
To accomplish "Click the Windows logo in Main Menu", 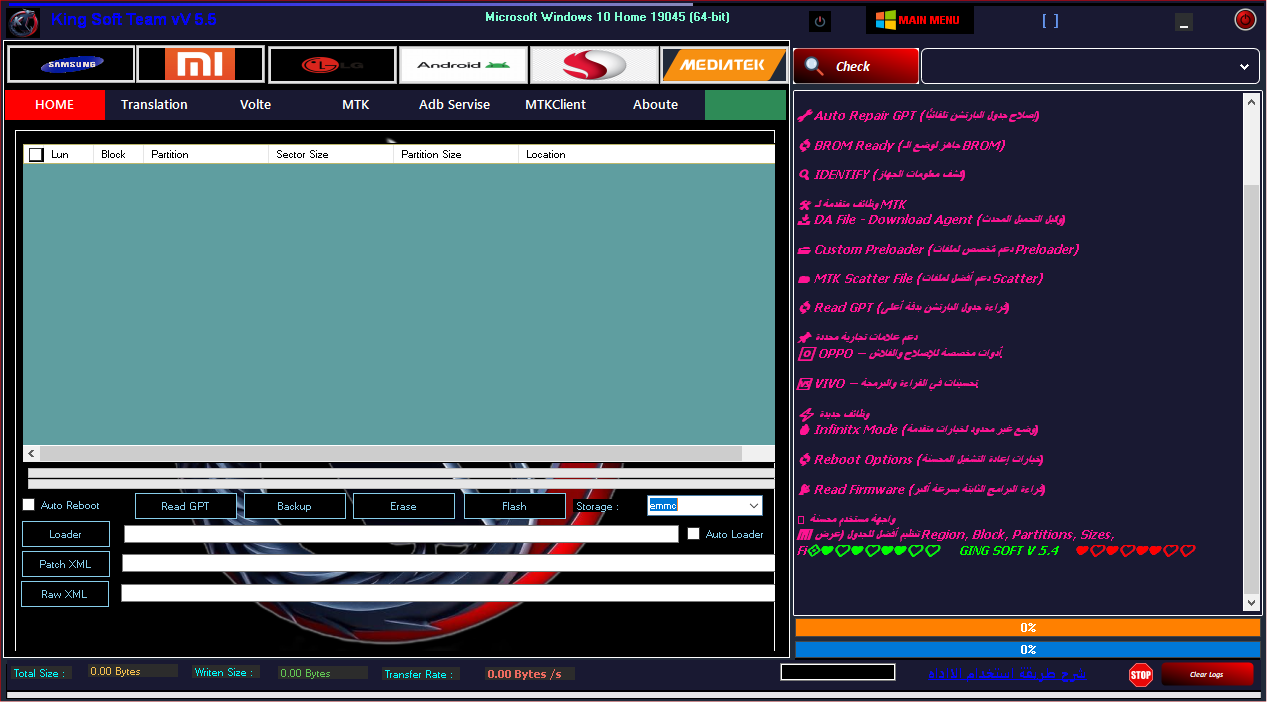I will (885, 20).
